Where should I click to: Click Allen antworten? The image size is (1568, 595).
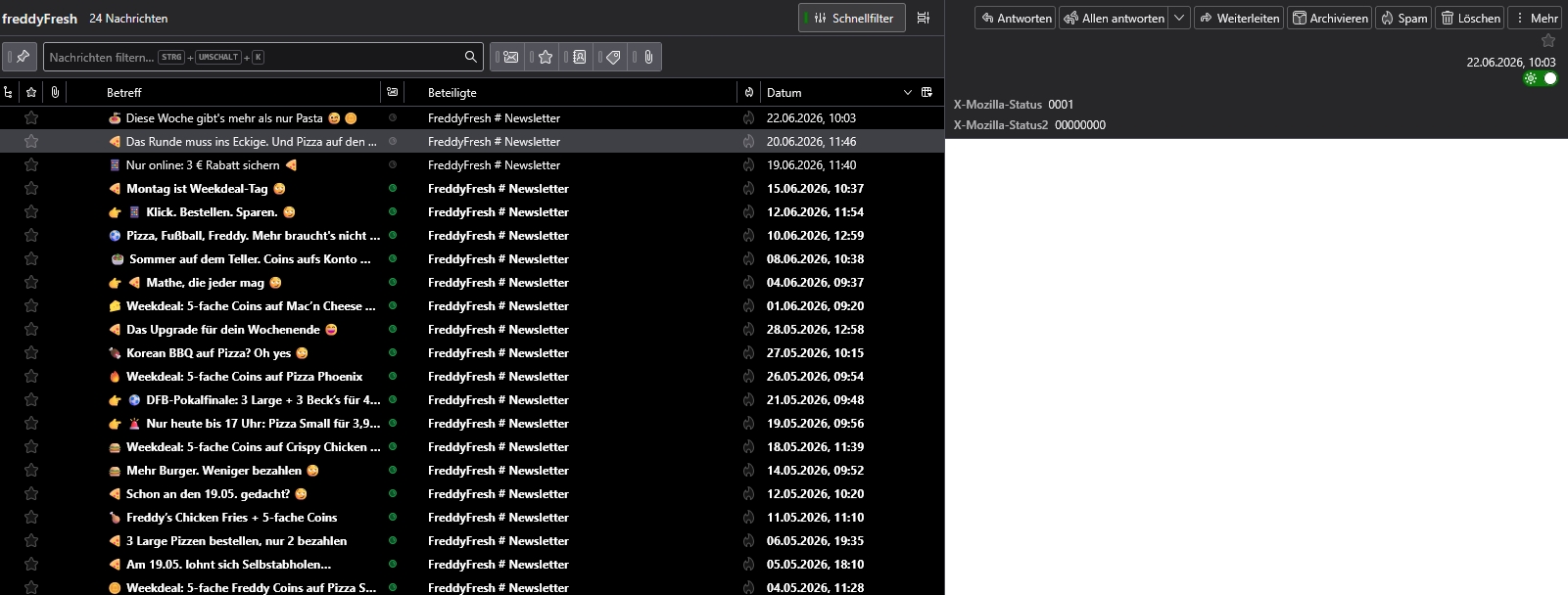point(1115,18)
